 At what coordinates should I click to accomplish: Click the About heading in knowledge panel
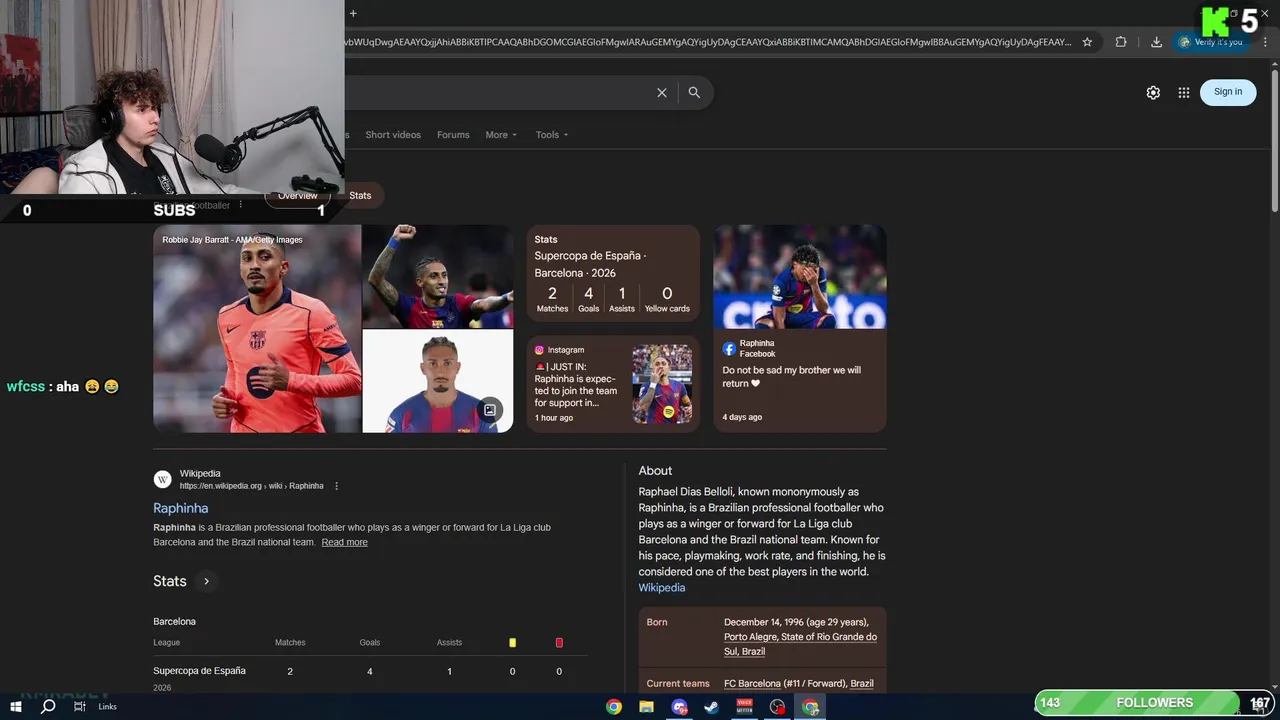tap(655, 471)
